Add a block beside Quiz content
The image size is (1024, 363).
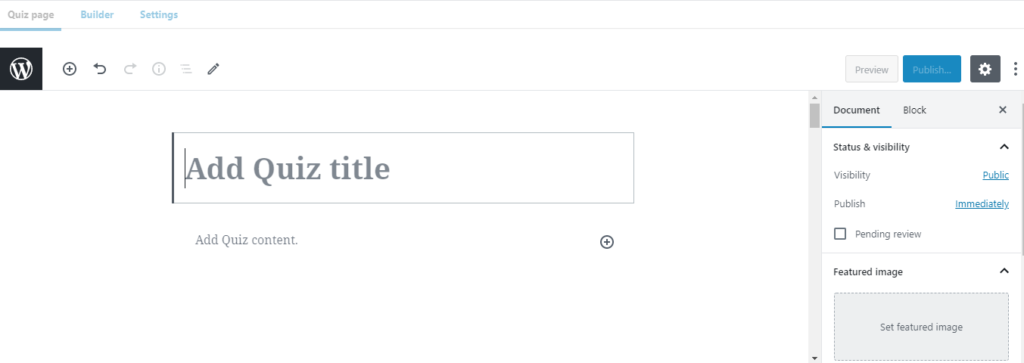[x=607, y=242]
